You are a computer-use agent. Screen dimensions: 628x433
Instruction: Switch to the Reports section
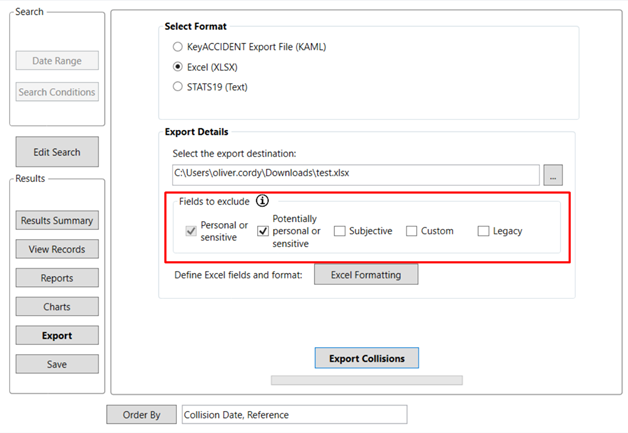click(57, 278)
